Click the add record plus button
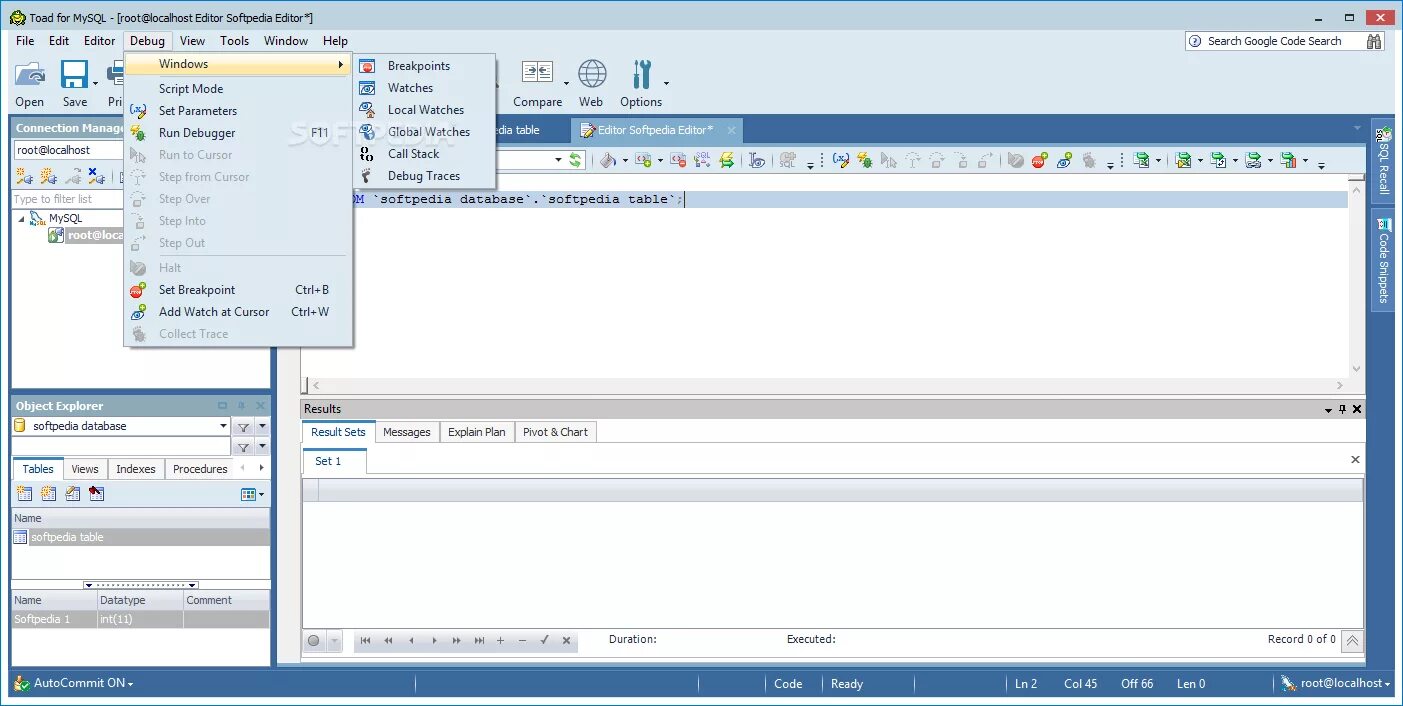Screen dimensions: 1403x706 point(500,640)
